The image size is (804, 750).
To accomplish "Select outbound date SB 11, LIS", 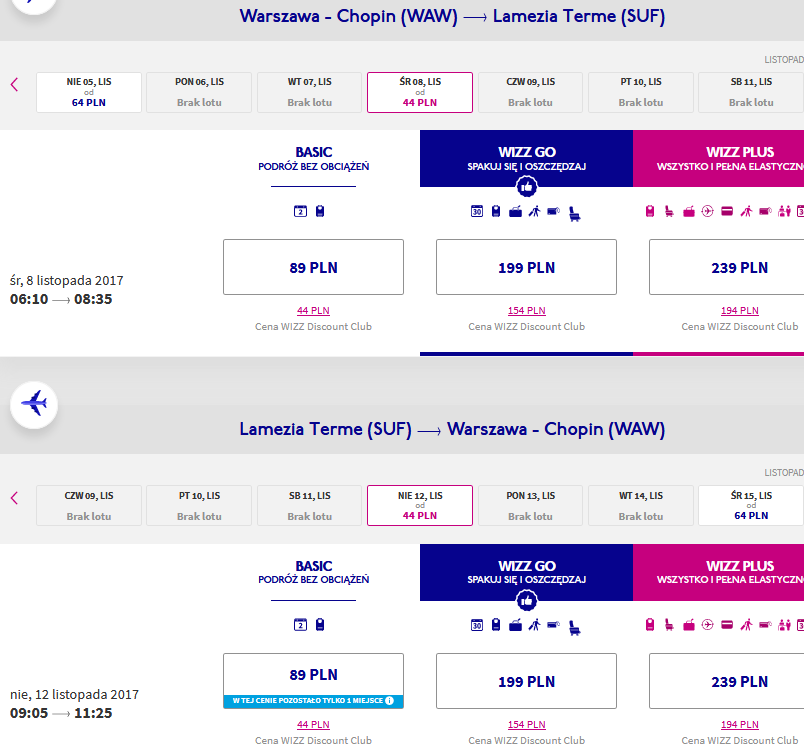I will [x=751, y=92].
